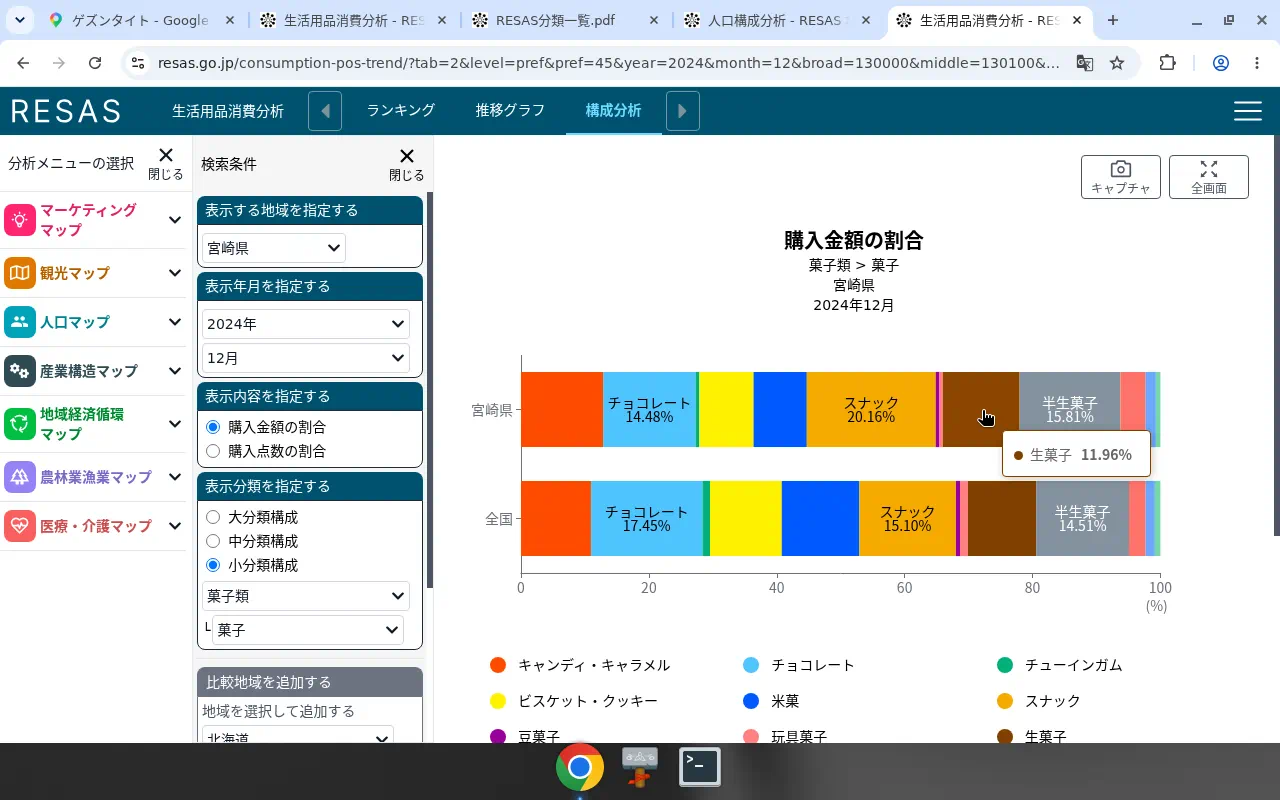Click the 全画面 fullscreen button
The width and height of the screenshot is (1280, 800).
pos(1209,177)
